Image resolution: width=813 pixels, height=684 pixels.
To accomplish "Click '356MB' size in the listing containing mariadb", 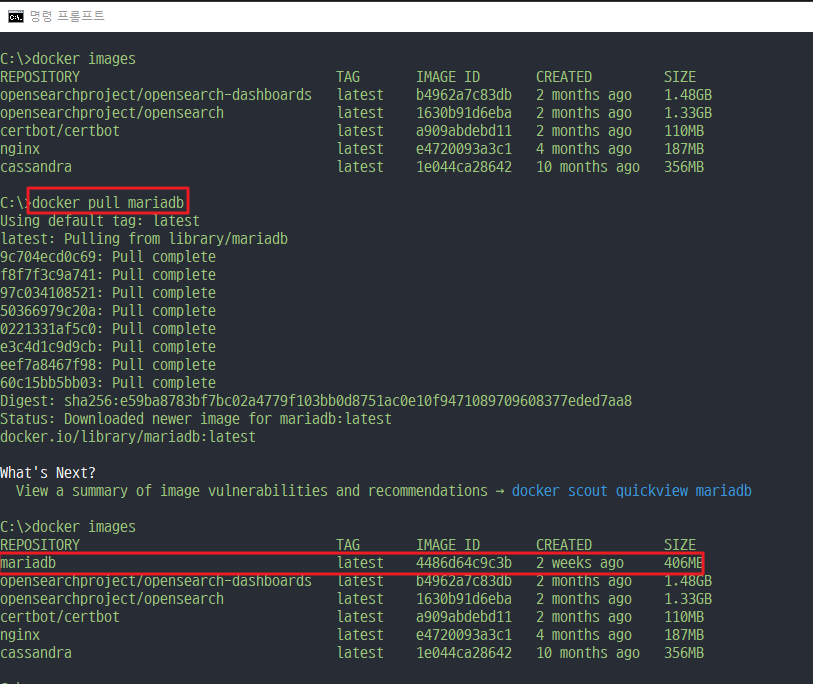I will point(684,653).
